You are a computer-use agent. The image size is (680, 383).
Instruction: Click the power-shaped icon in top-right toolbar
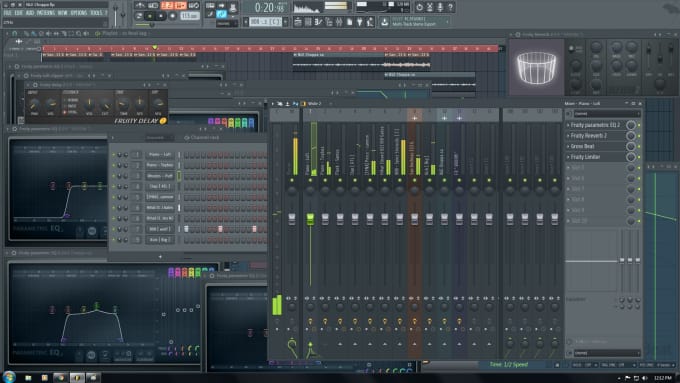419,7
